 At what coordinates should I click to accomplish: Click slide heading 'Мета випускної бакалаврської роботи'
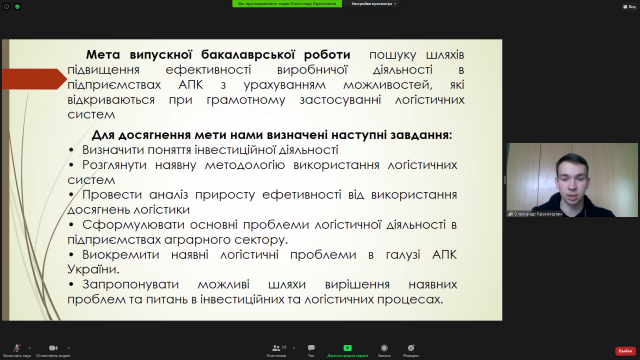click(218, 54)
